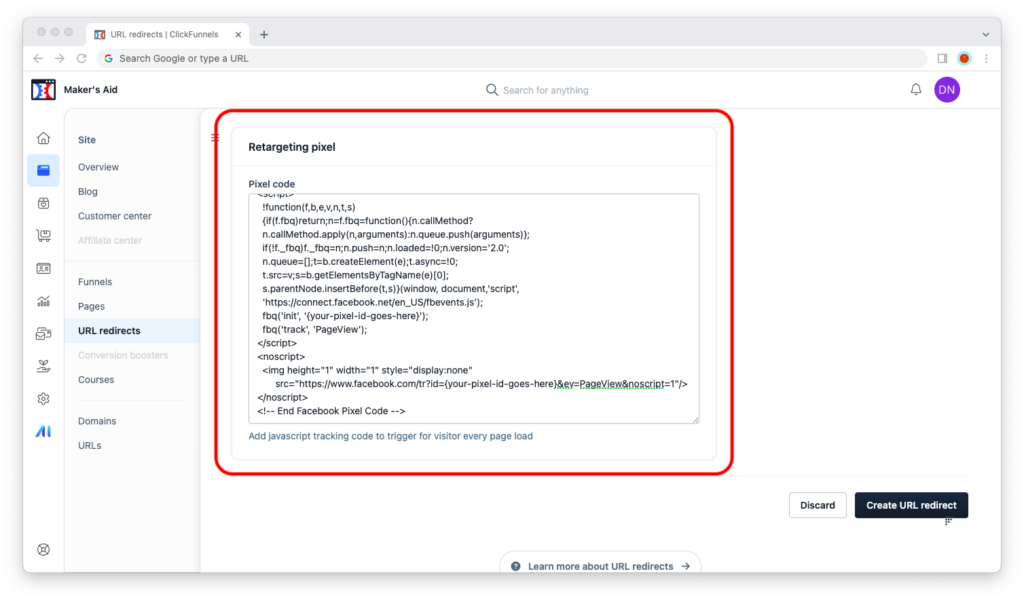Click the fbevents.js URL code line
The height and width of the screenshot is (601, 1024).
click(x=373, y=302)
